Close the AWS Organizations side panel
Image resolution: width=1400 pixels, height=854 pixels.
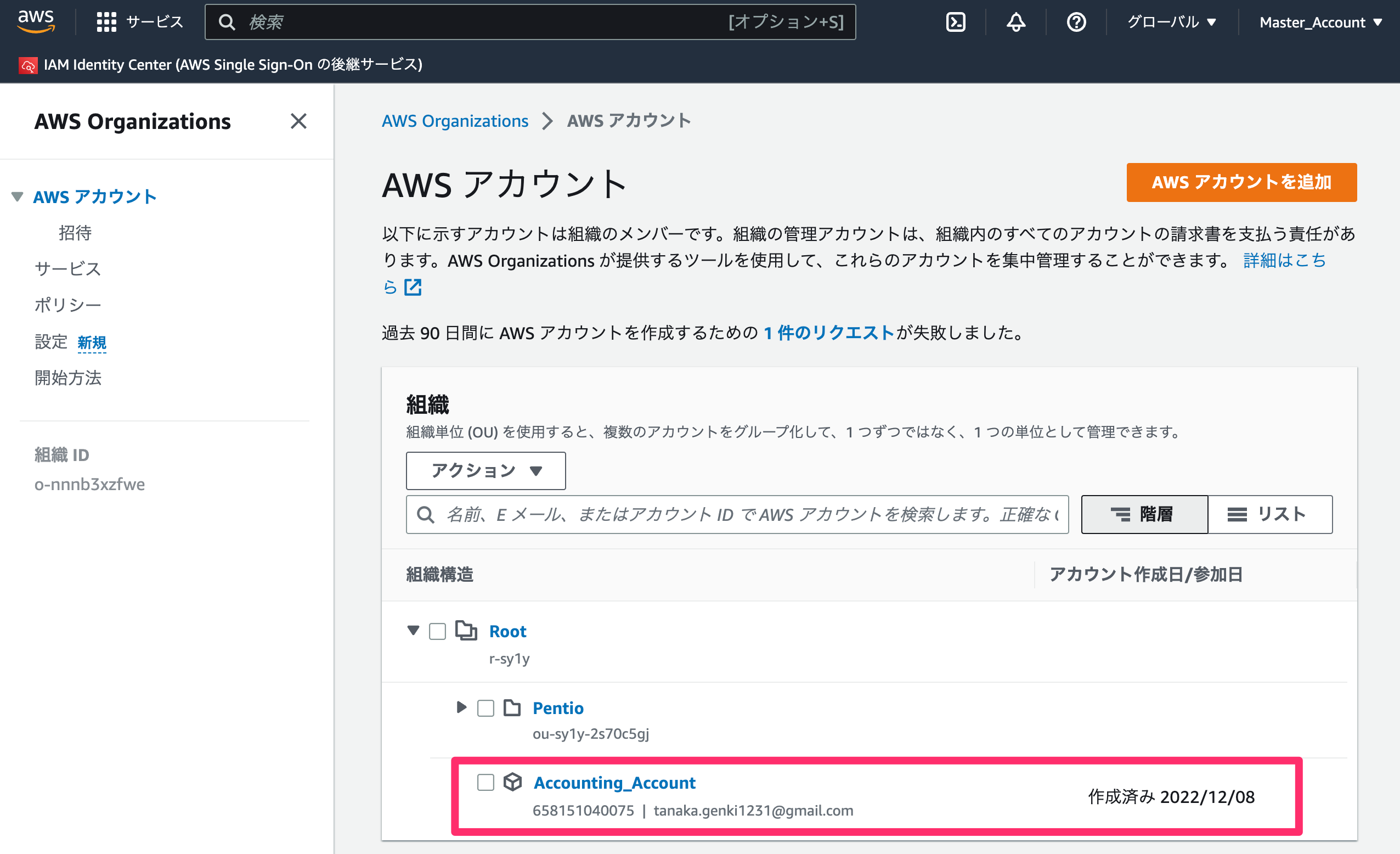(x=298, y=121)
